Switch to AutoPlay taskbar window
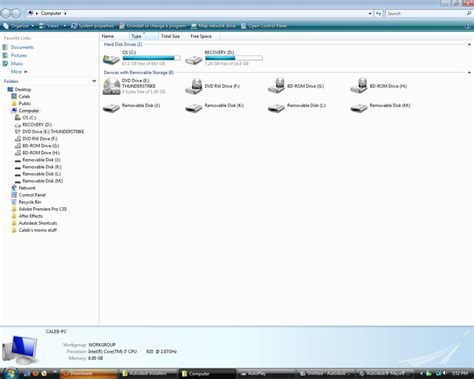Screen dimensions: 474x379 coord(267,374)
